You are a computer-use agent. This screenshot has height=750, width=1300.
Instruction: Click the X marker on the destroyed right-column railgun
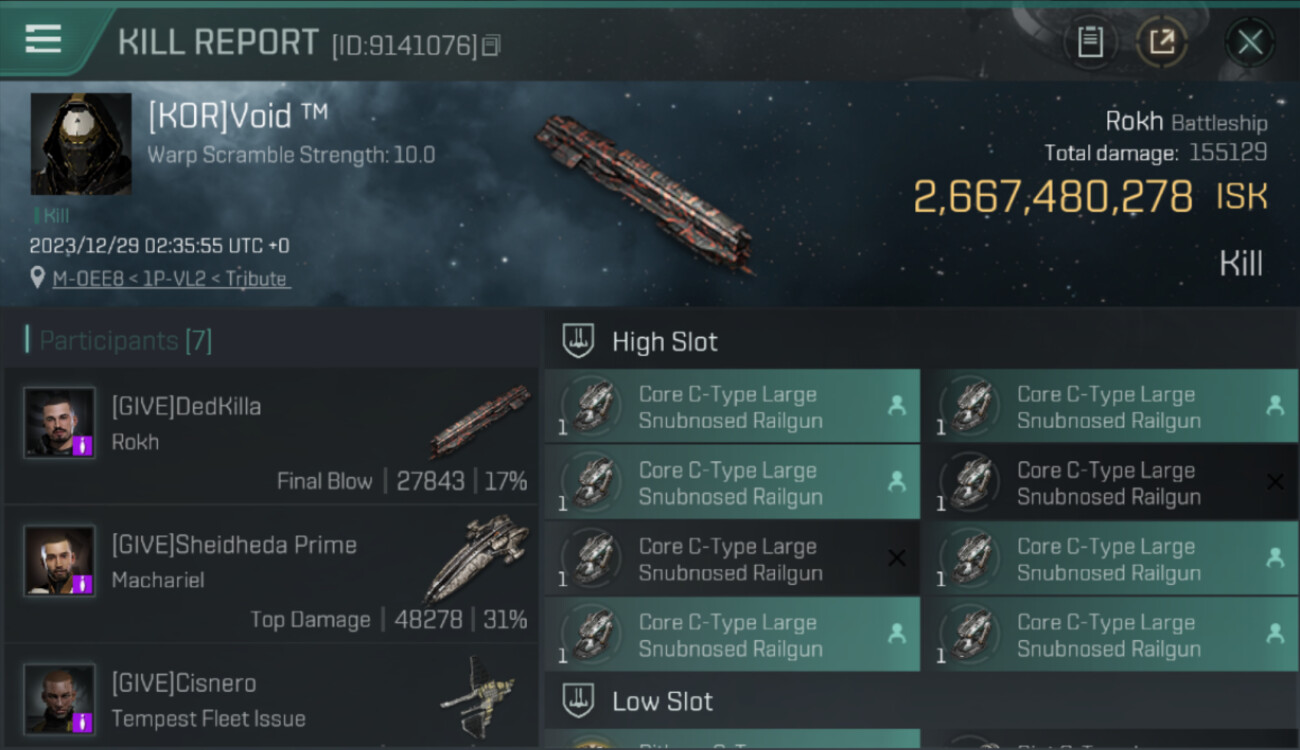pos(1275,482)
